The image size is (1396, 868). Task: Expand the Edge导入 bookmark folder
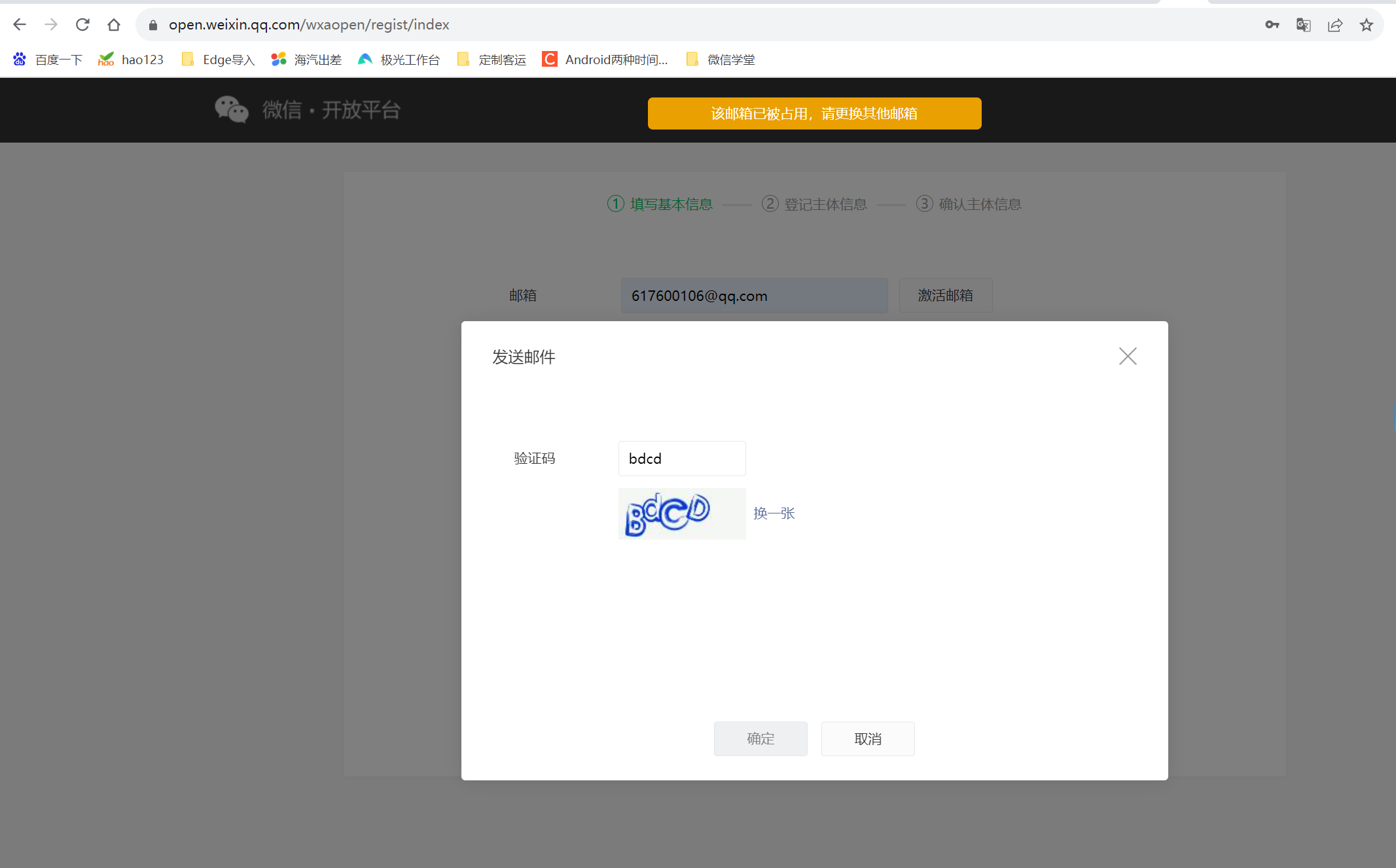218,60
